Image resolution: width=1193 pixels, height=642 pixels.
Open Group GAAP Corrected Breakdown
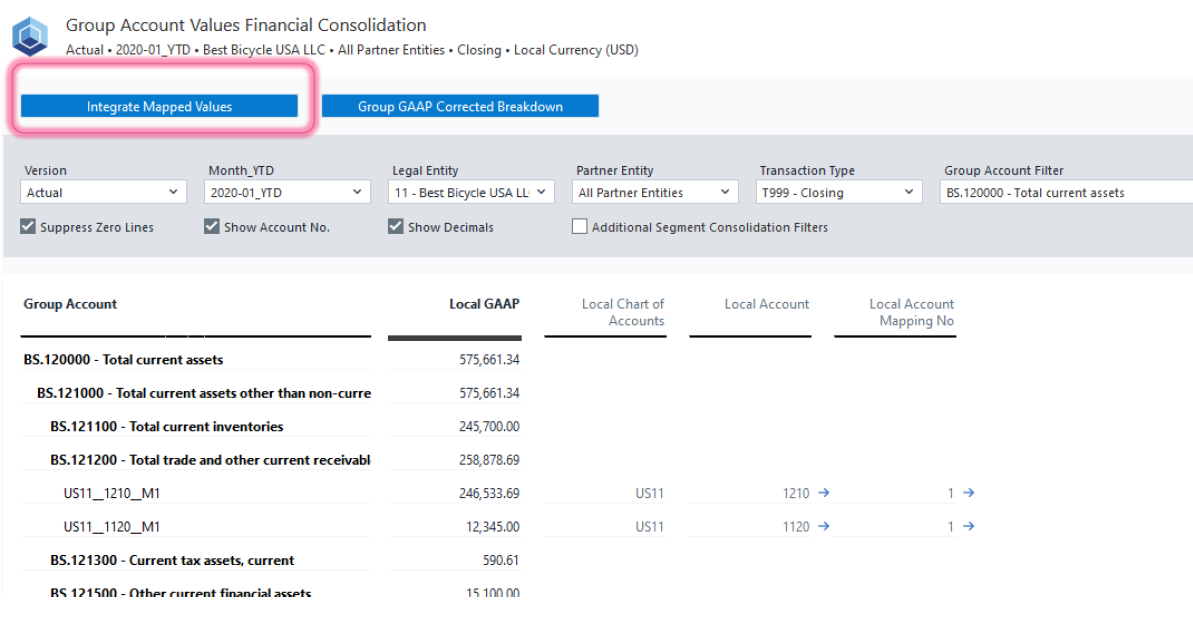460,107
